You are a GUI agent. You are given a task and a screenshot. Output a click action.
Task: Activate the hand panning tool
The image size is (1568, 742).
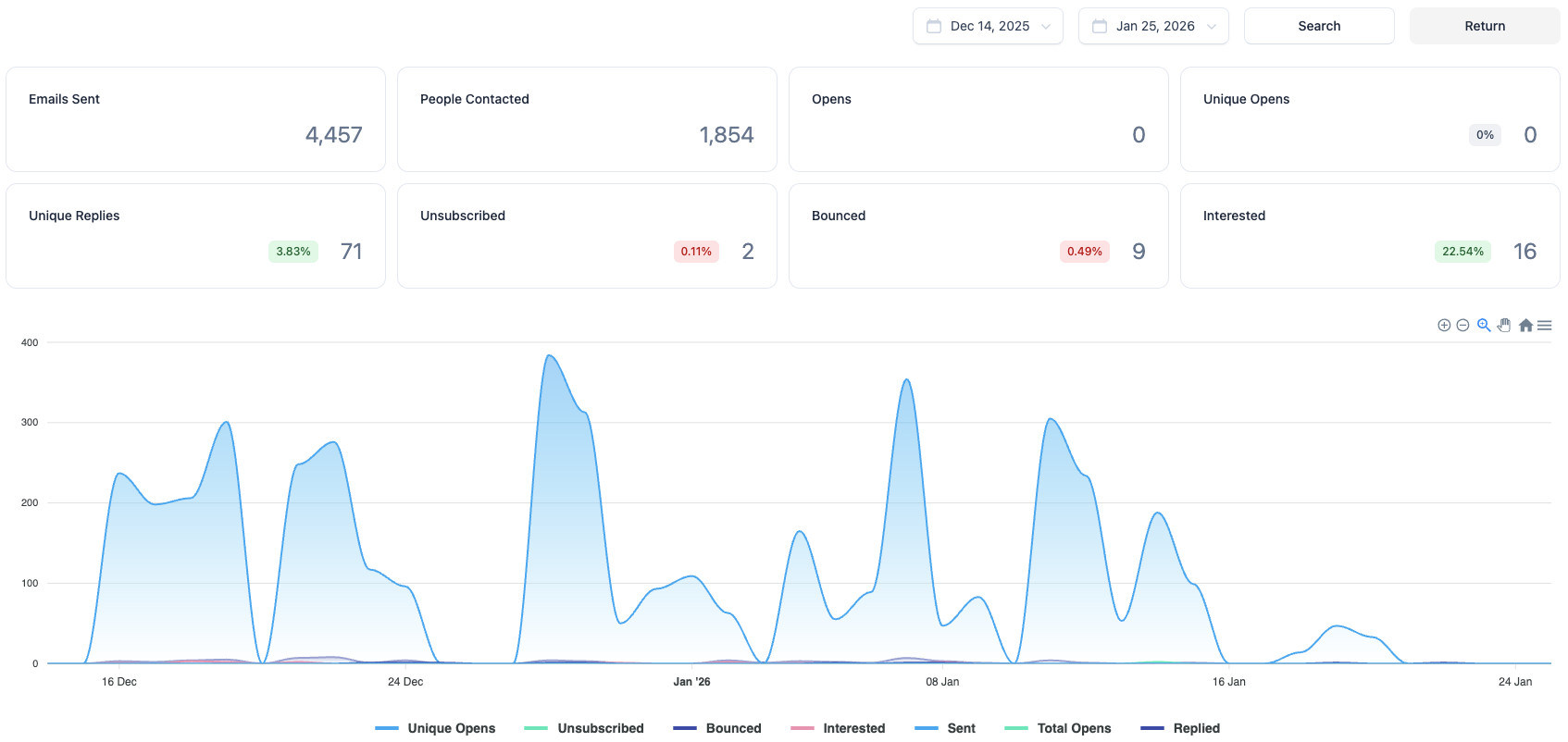tap(1504, 325)
